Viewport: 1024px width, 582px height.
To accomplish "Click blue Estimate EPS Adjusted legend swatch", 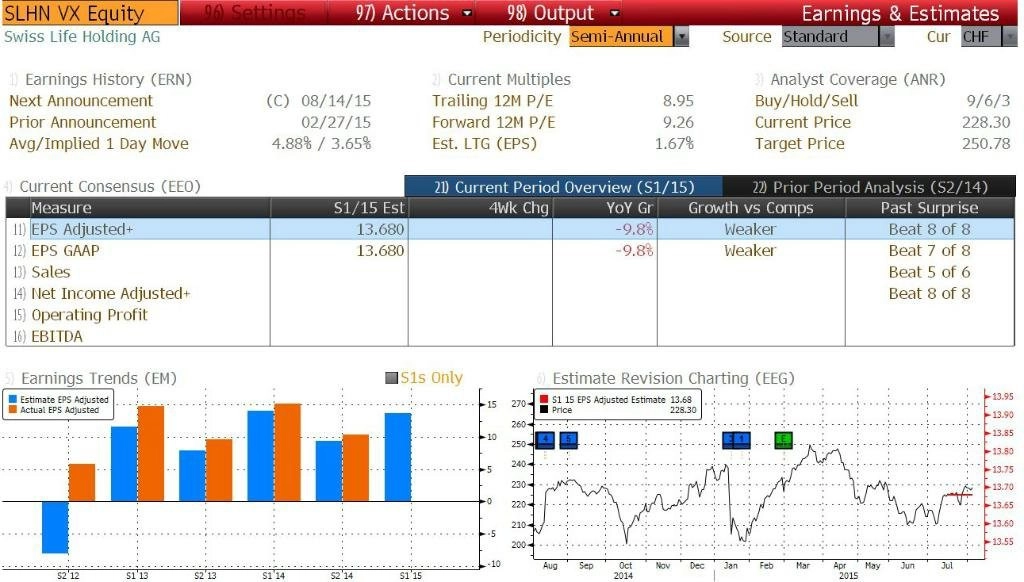I will [12, 399].
